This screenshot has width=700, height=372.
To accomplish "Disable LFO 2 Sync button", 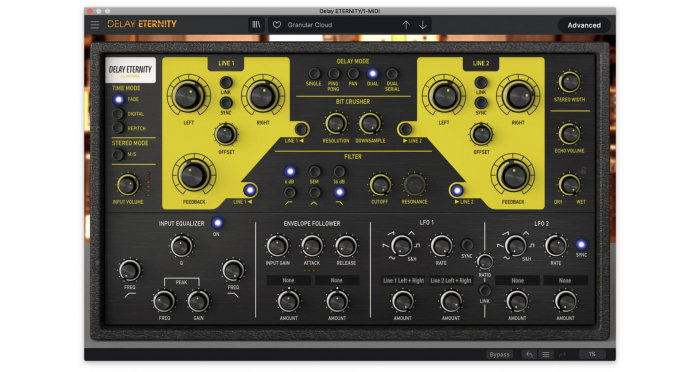I will tap(581, 244).
